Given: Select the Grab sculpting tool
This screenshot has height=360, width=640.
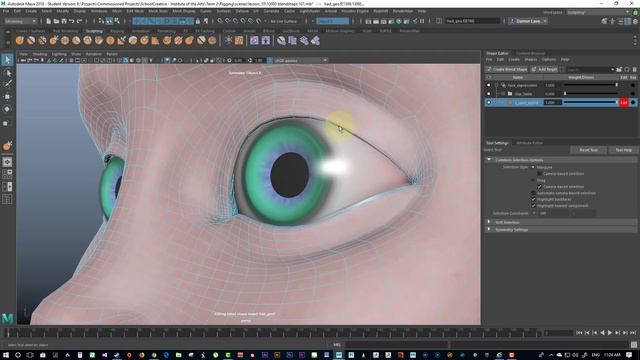Looking at the screenshot, I should pyautogui.click(x=53, y=40).
